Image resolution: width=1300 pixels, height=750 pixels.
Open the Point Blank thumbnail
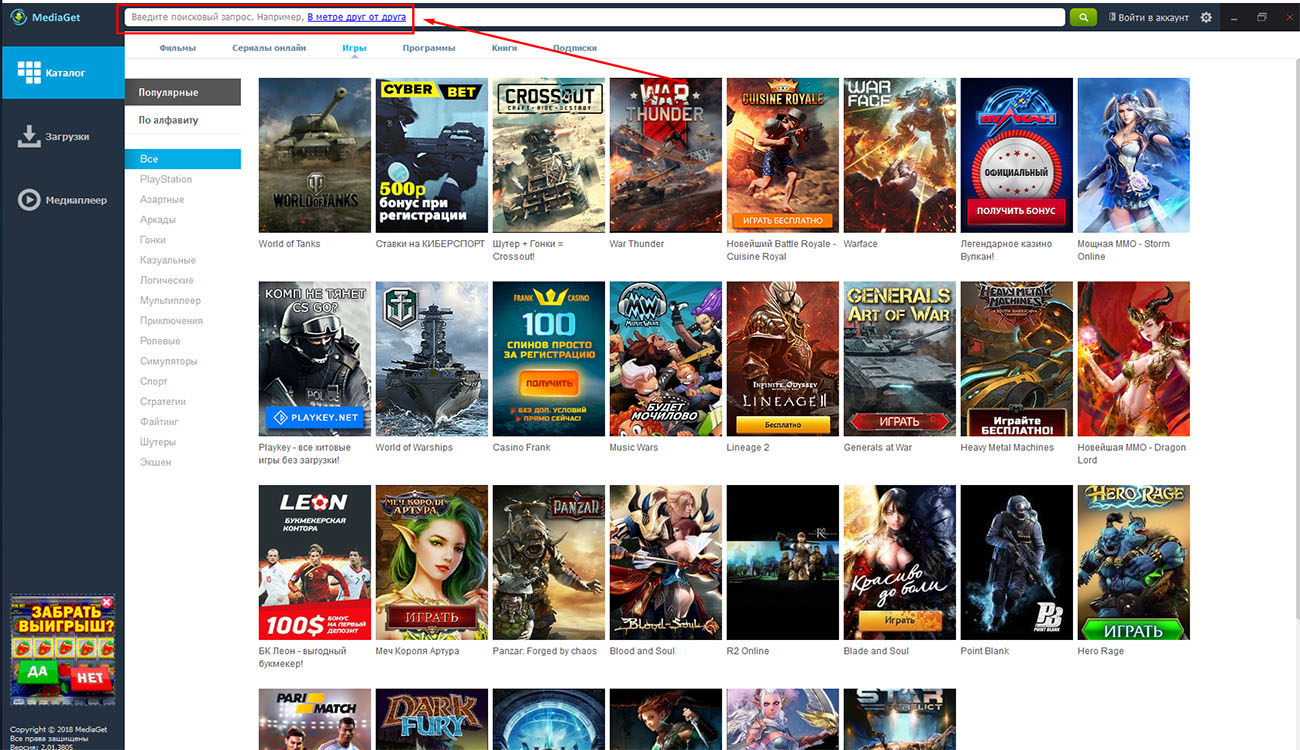[1017, 563]
